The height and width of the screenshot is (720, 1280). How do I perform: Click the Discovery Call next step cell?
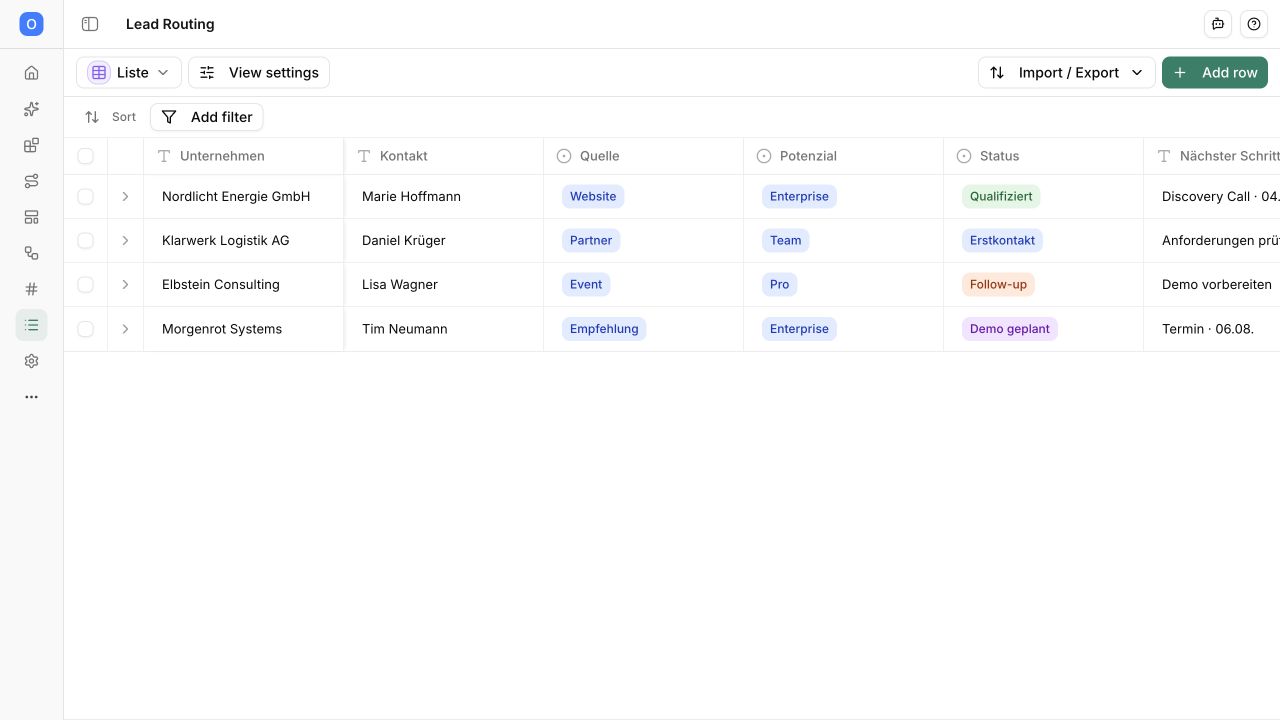pos(1212,197)
